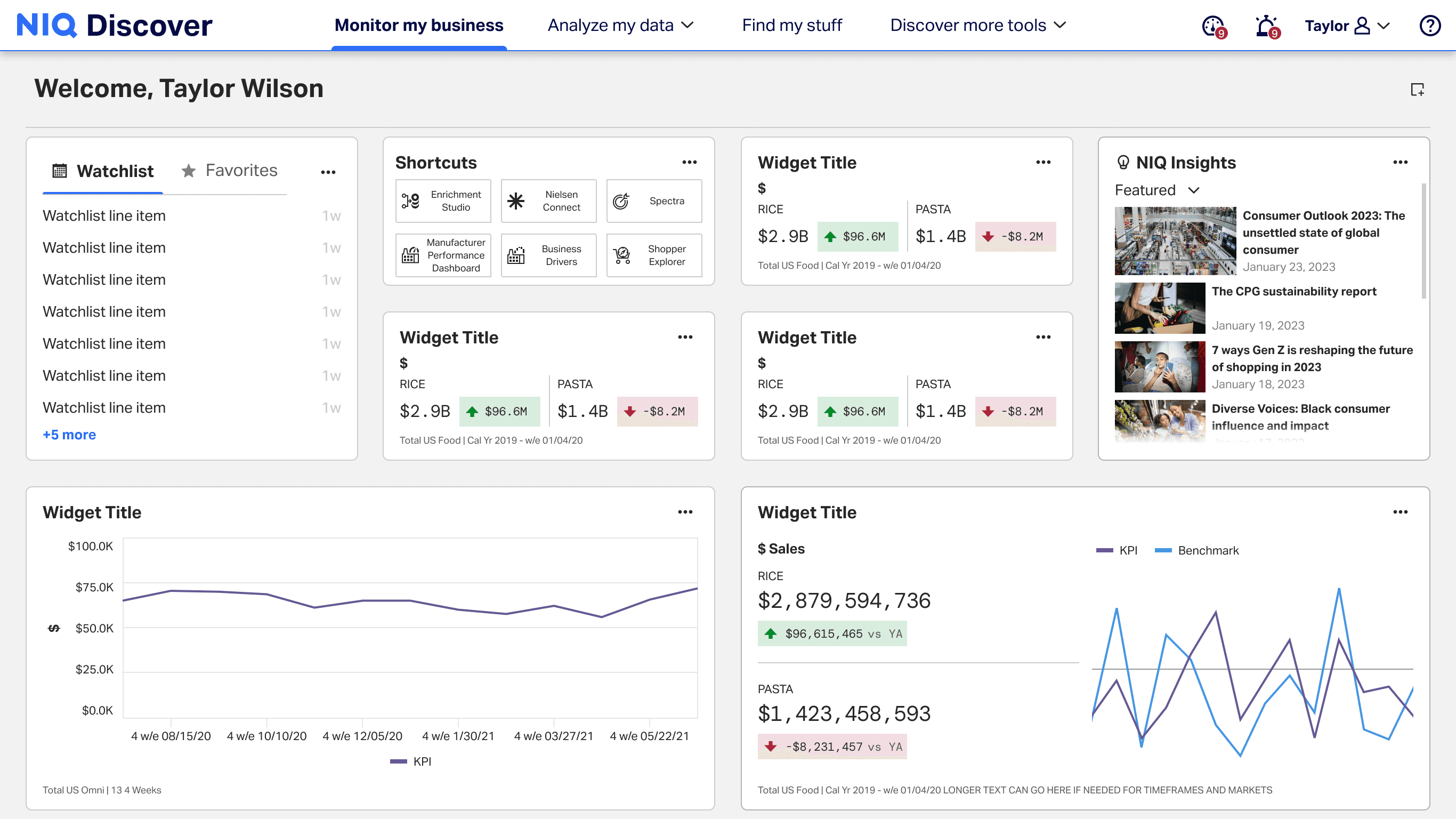Open Shortcuts widget options menu
The image size is (1456, 819).
coord(689,162)
